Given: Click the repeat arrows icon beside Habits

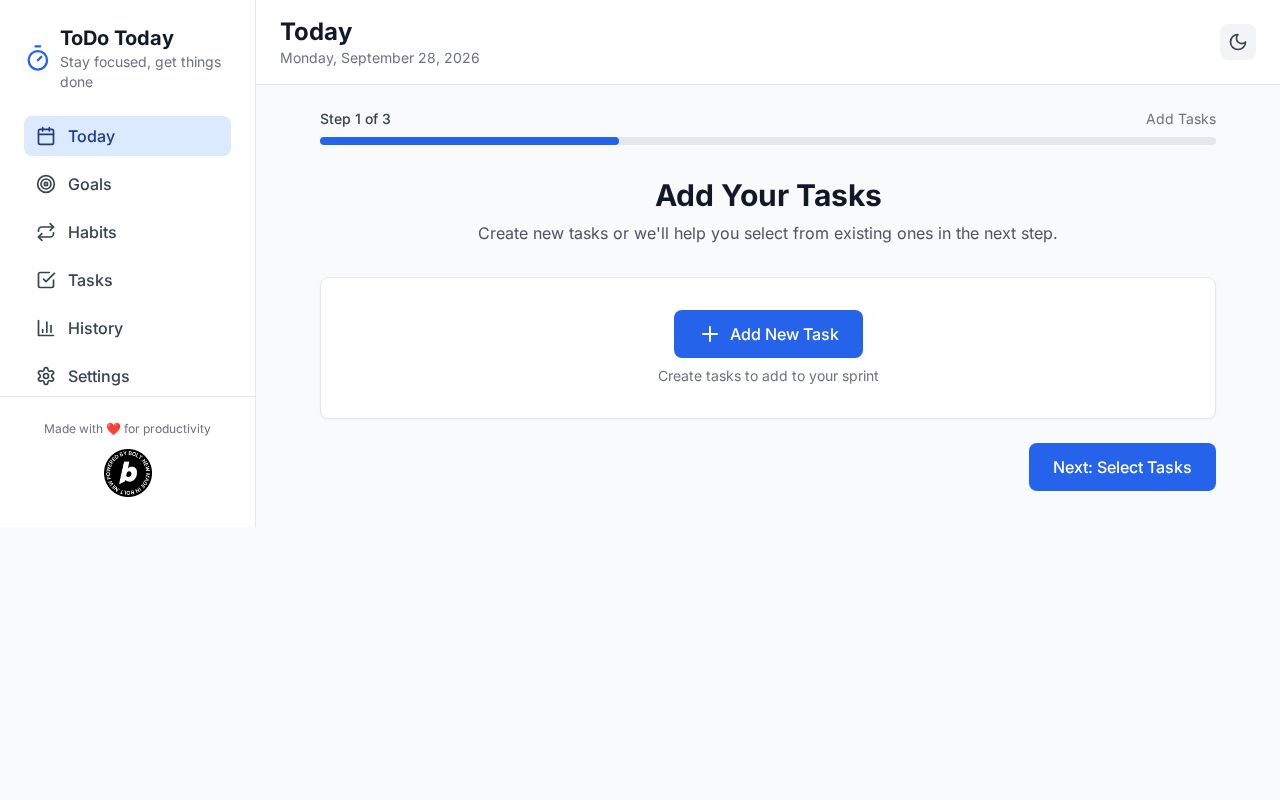Looking at the screenshot, I should (x=46, y=232).
